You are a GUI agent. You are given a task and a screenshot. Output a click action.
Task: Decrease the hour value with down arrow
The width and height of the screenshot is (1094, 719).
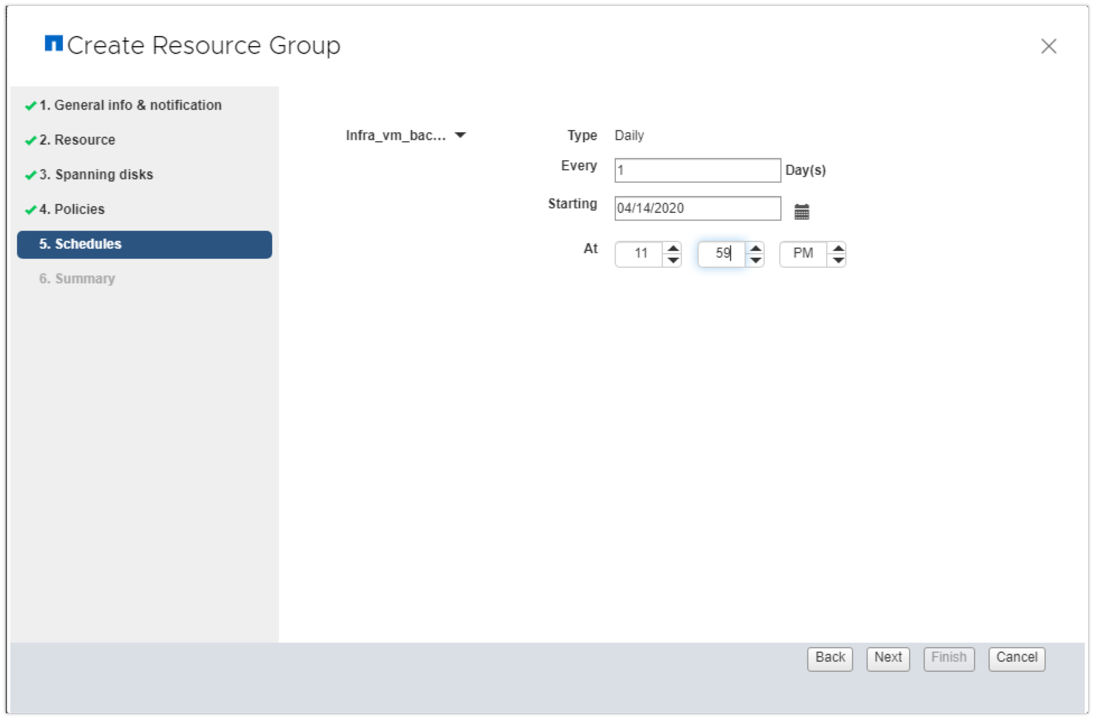pos(673,260)
